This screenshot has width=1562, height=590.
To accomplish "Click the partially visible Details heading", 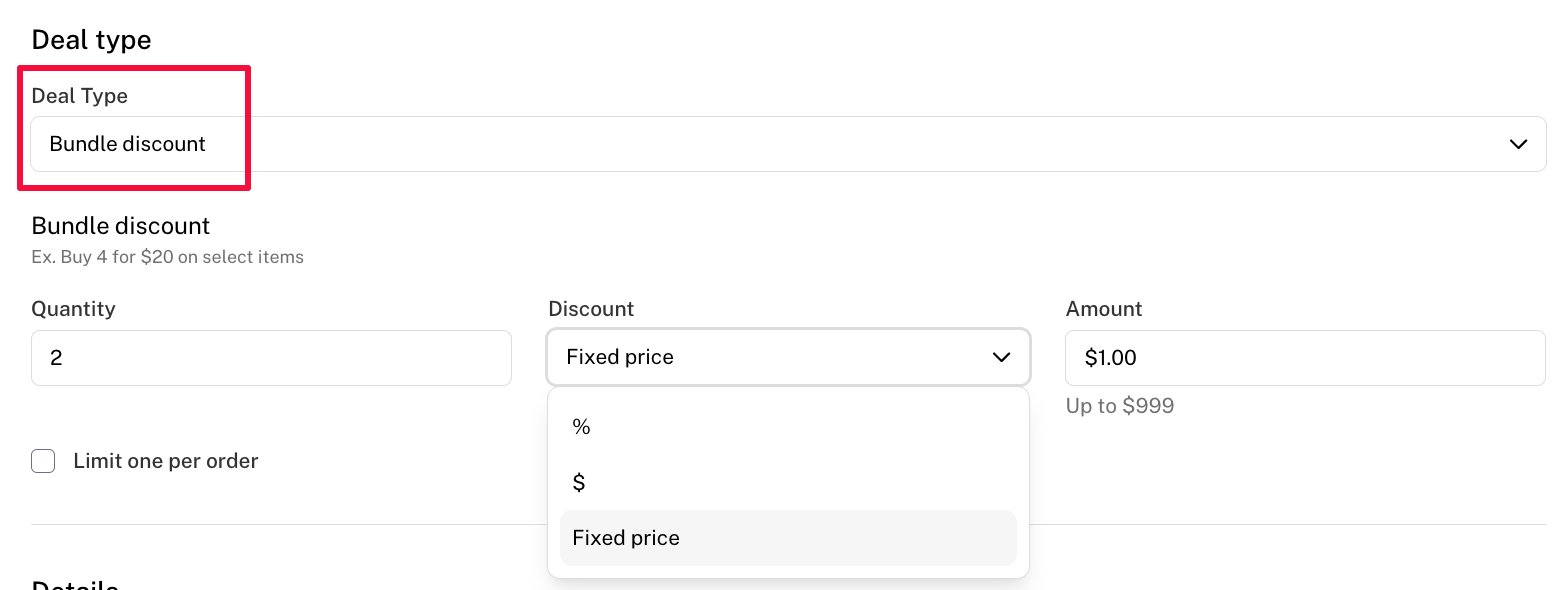I will 76,583.
